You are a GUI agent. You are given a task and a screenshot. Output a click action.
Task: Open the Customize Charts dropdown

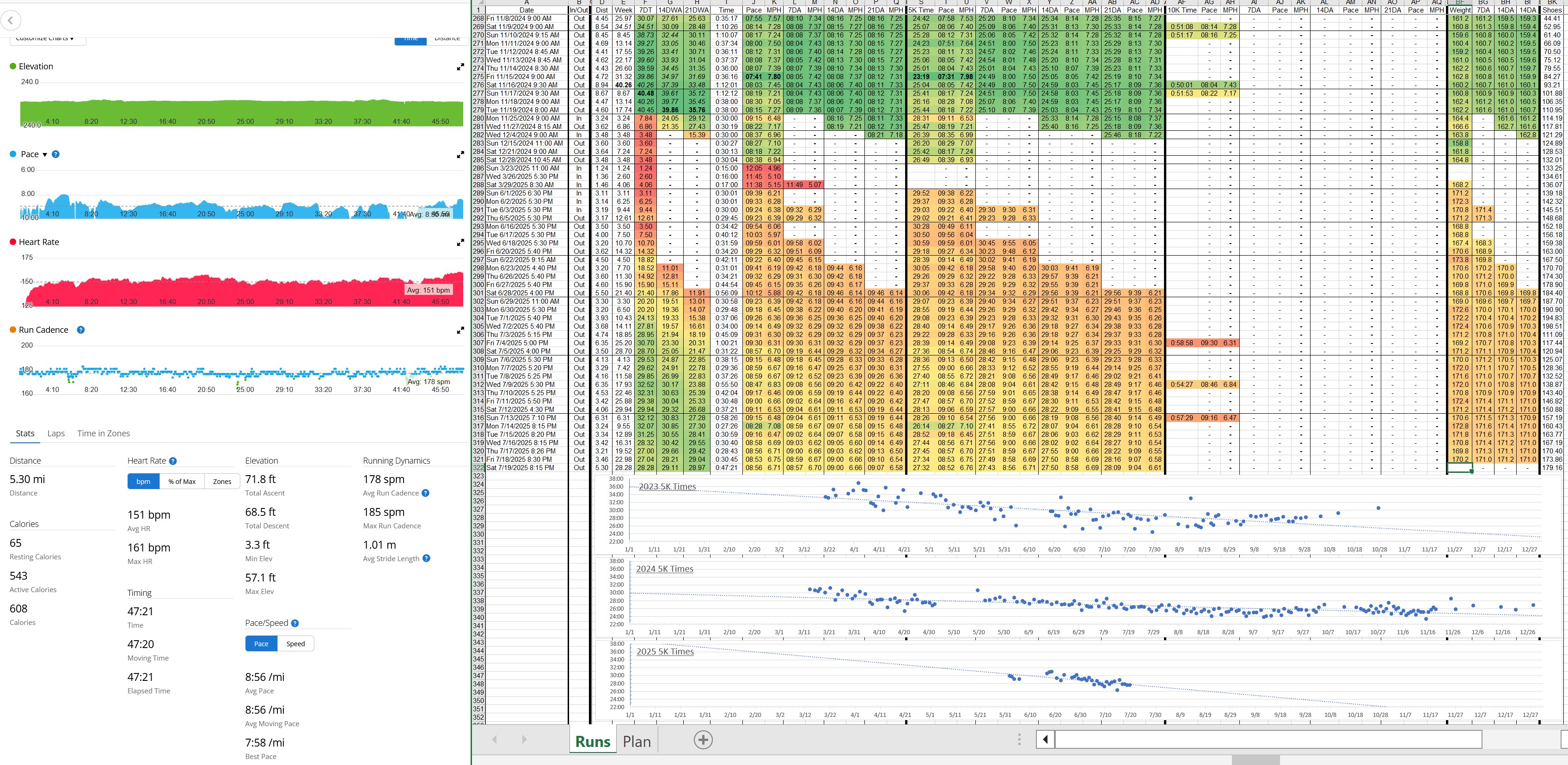48,39
